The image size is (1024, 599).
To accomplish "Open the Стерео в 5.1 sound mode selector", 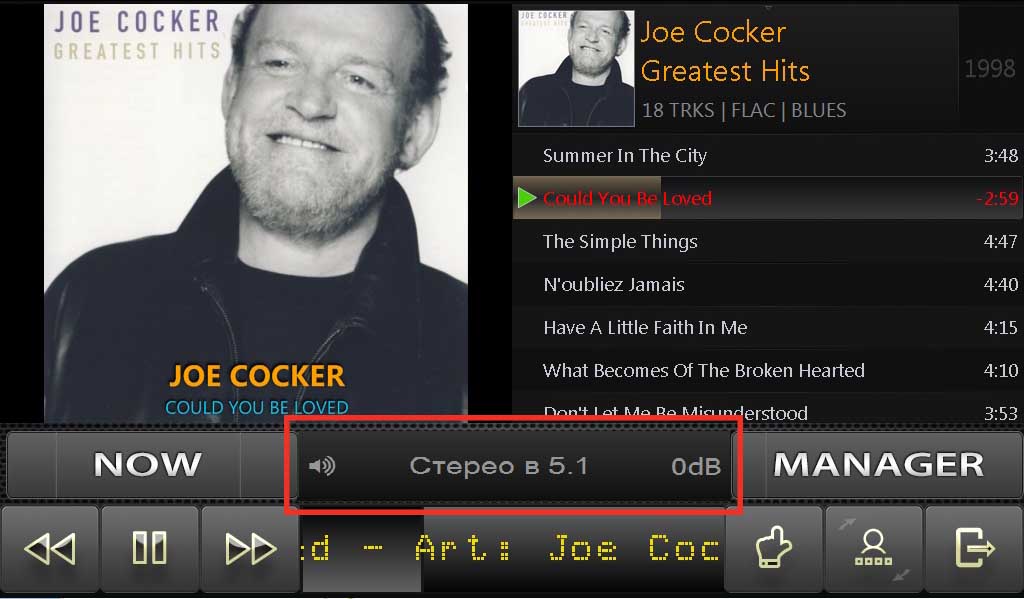I will (499, 466).
